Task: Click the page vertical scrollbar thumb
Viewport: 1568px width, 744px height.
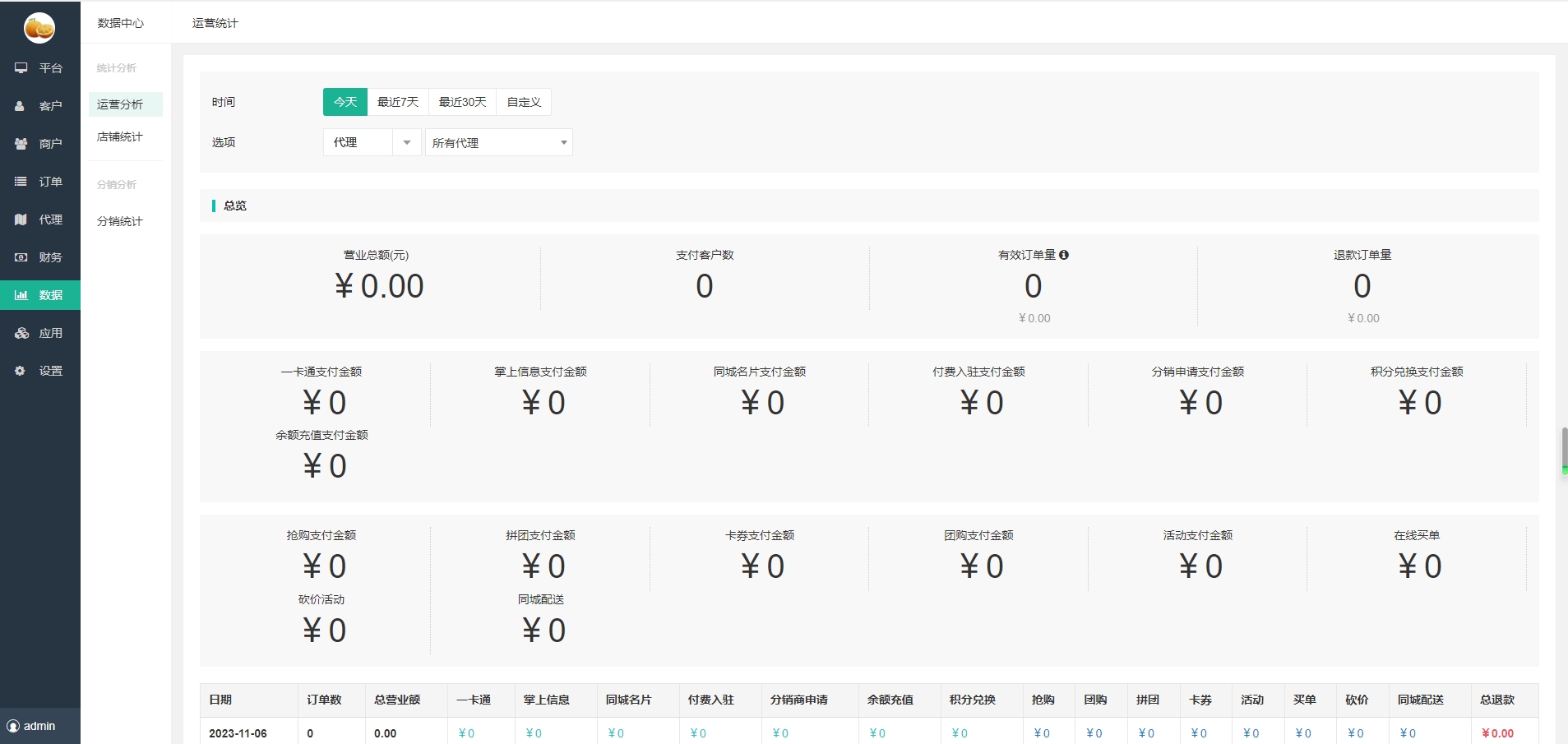Action: tap(1565, 451)
